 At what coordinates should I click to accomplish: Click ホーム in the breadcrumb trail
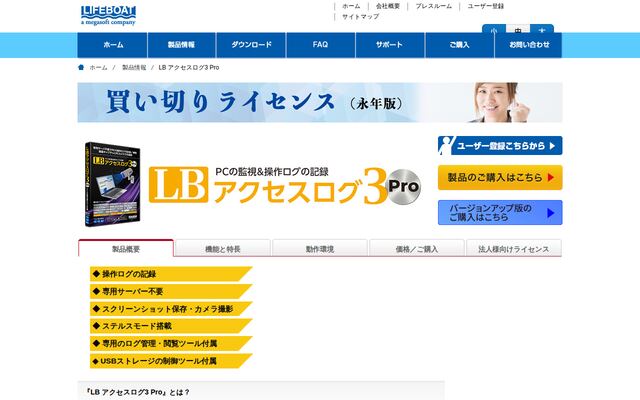click(x=98, y=67)
